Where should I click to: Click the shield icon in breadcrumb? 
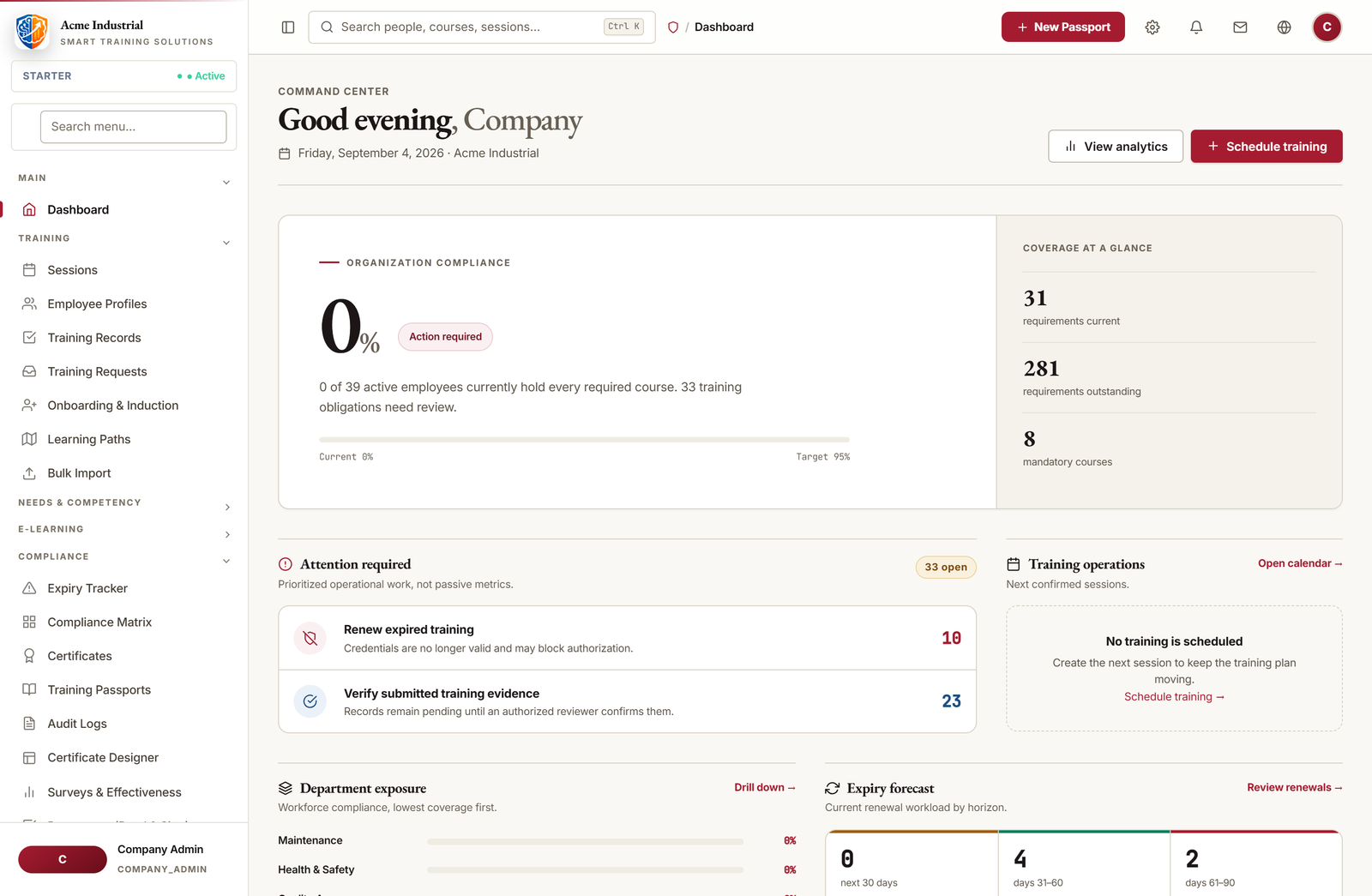click(673, 27)
